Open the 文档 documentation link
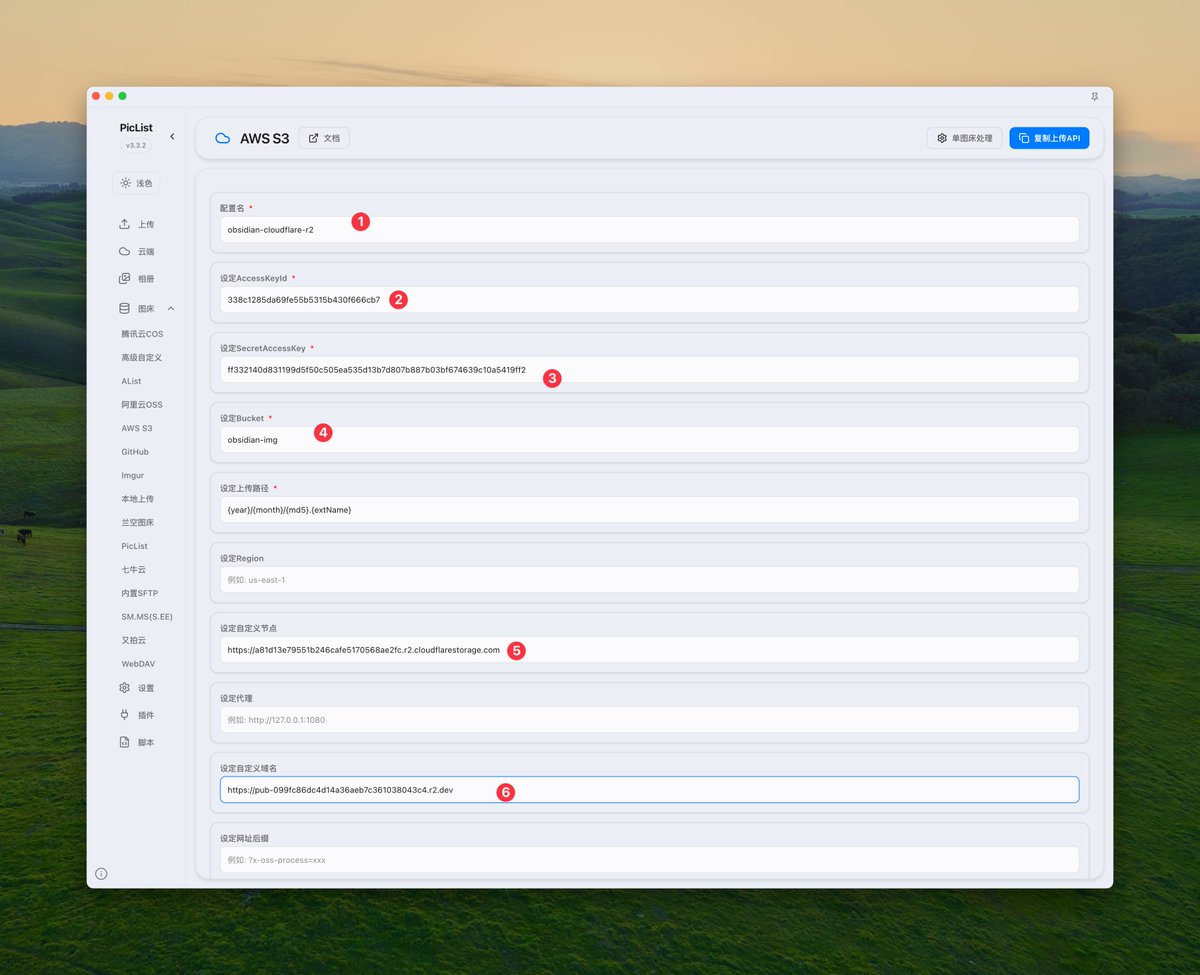1200x975 pixels. click(324, 138)
